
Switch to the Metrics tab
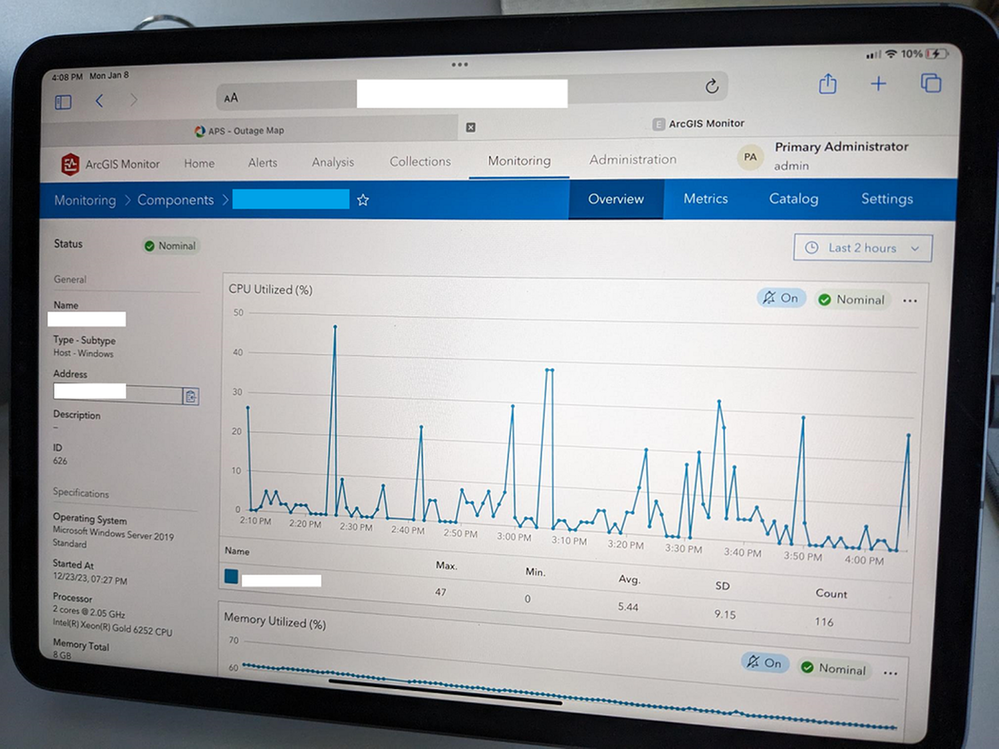tap(705, 199)
